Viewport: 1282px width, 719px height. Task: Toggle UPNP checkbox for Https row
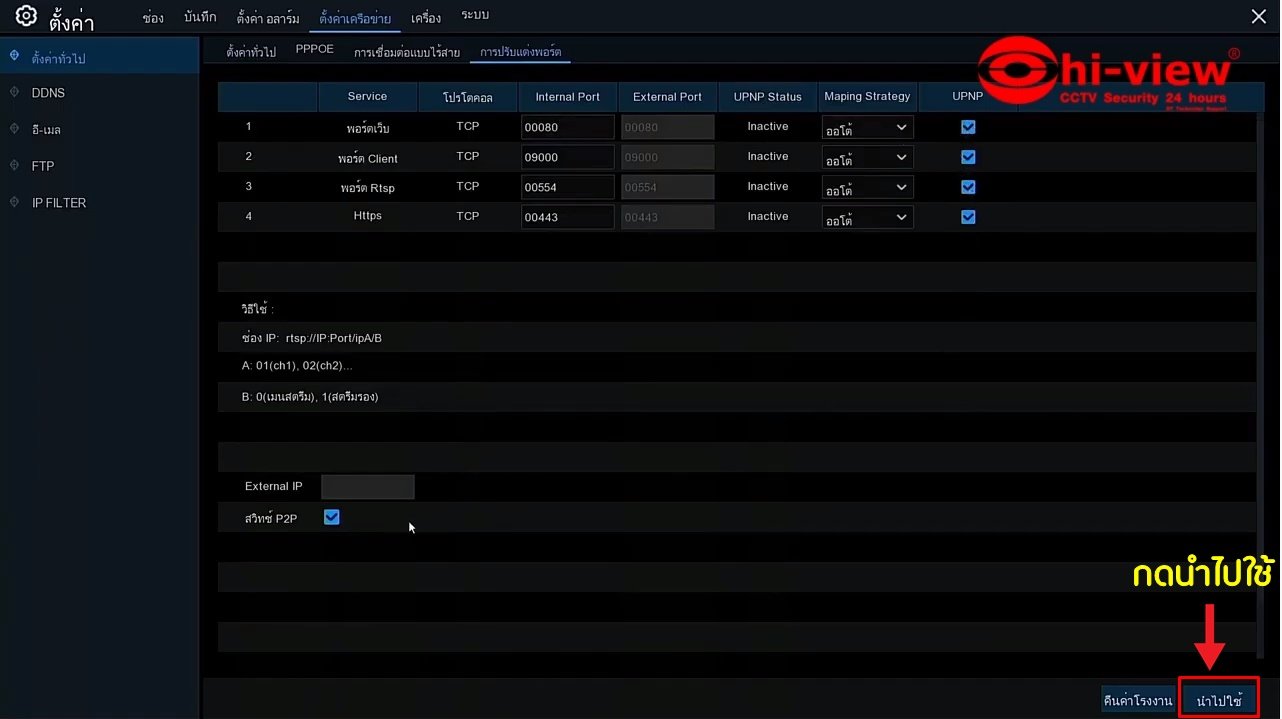coord(967,217)
